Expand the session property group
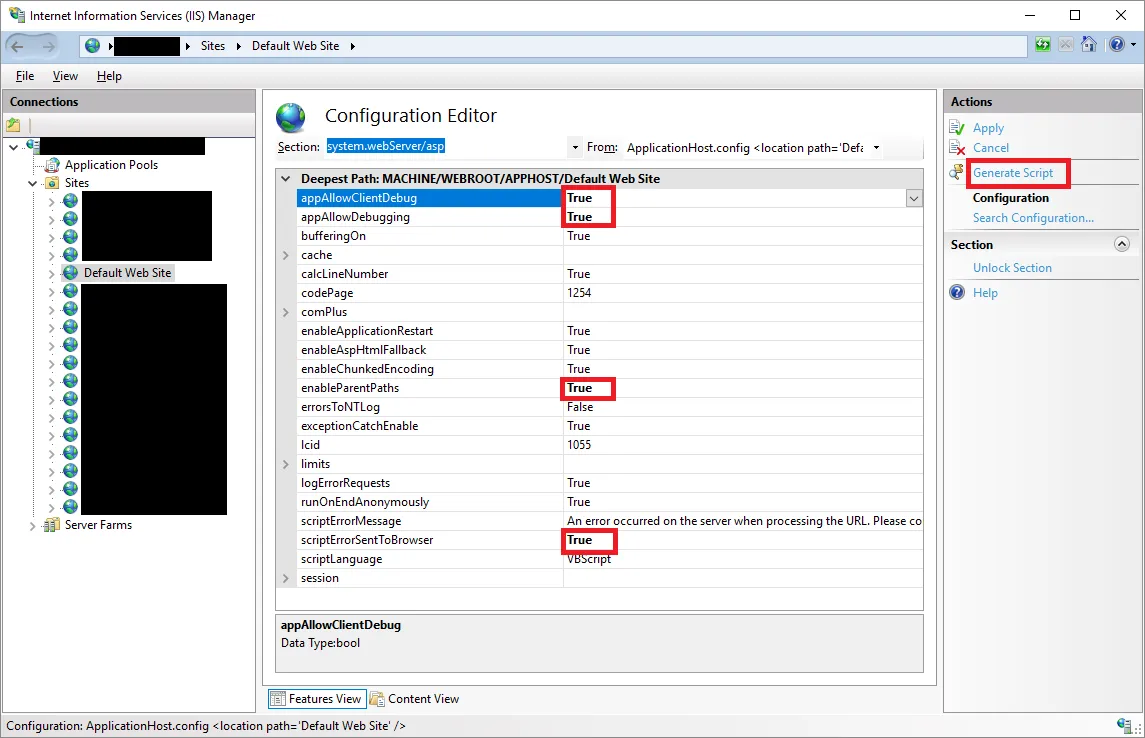Image resolution: width=1145 pixels, height=738 pixels. pyautogui.click(x=286, y=577)
